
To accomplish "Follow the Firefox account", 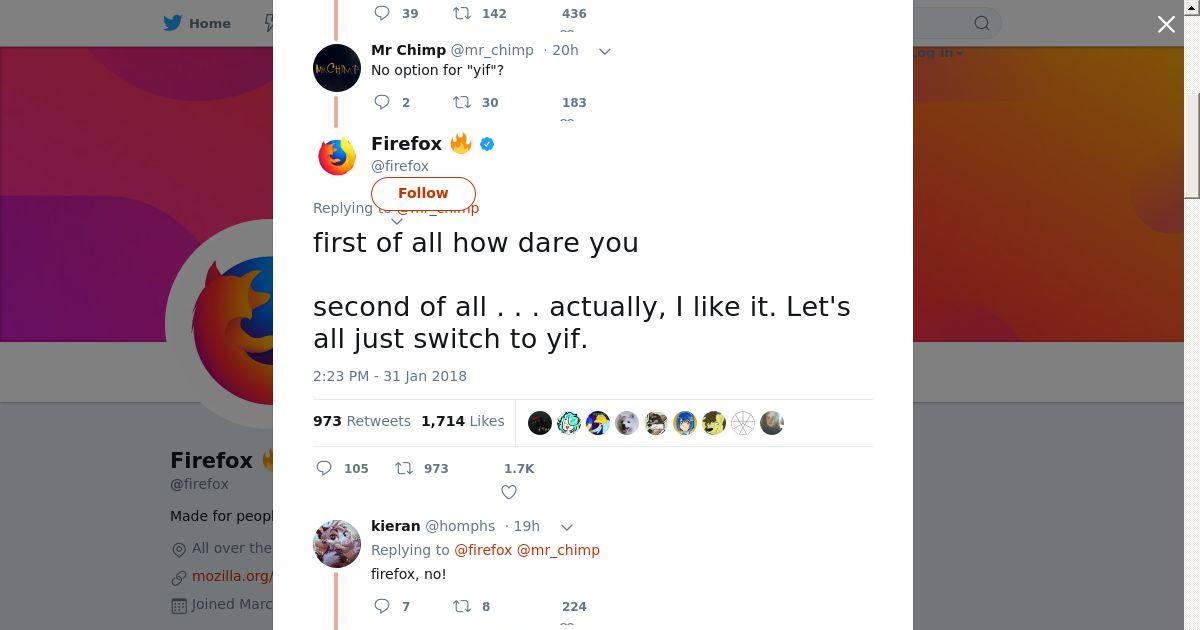I will pos(423,193).
